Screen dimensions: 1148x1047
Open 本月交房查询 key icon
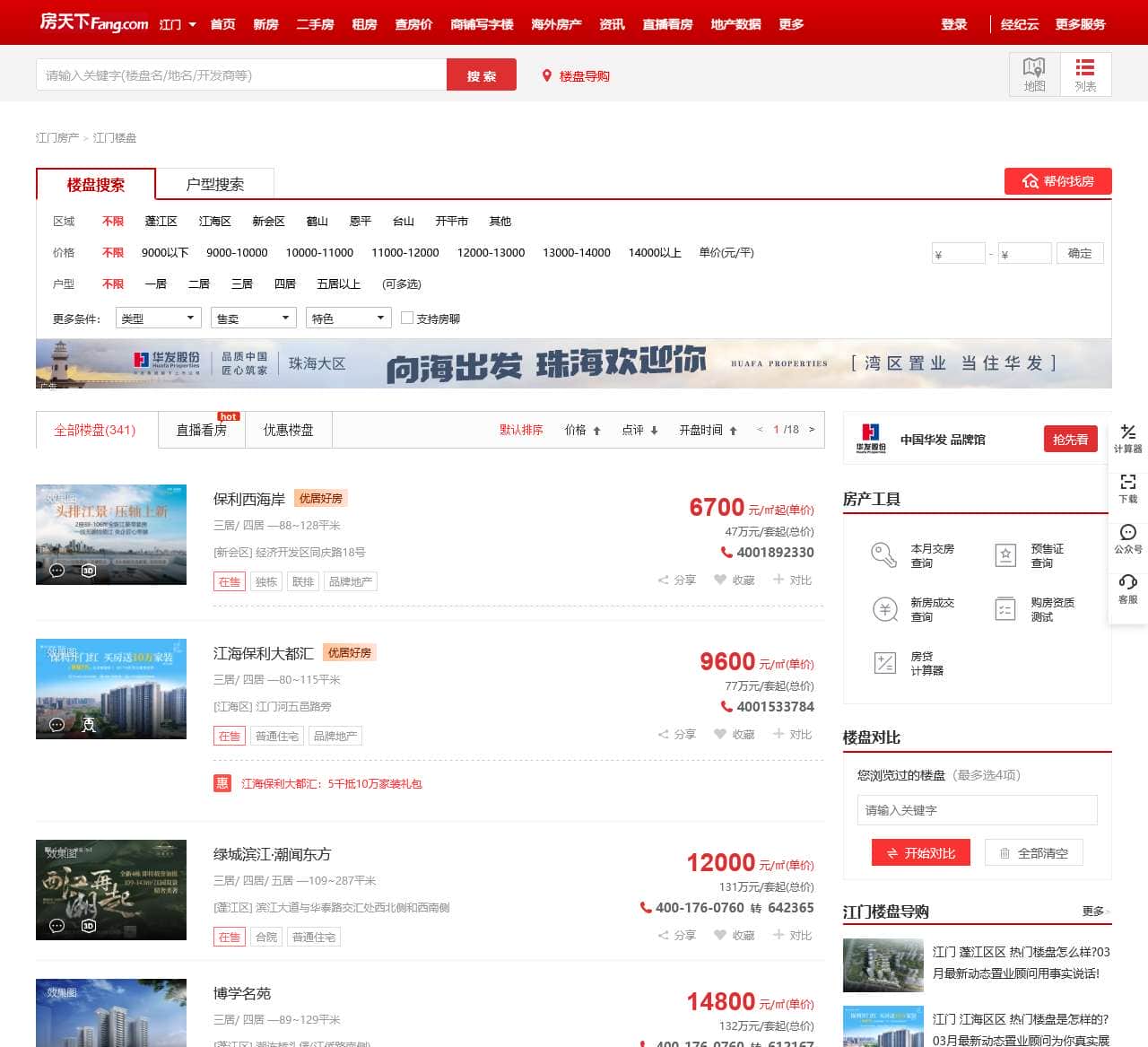(x=883, y=555)
